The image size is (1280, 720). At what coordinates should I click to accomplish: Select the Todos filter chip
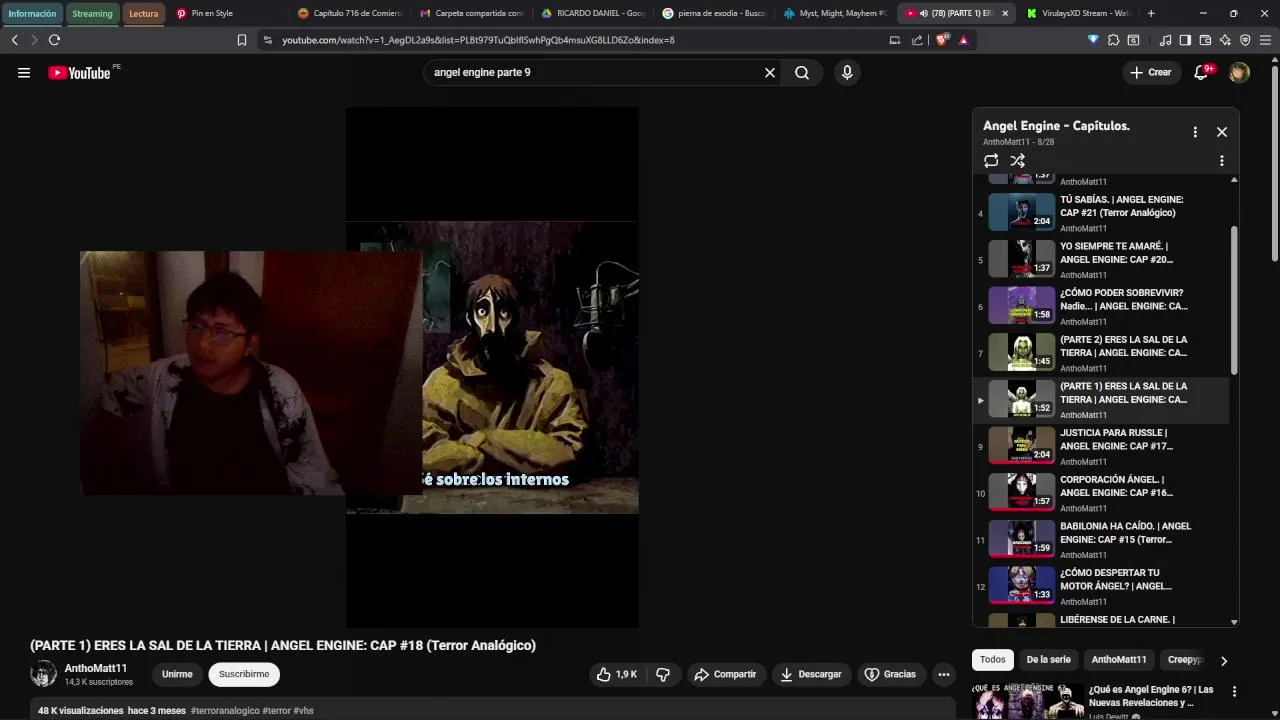tap(993, 660)
